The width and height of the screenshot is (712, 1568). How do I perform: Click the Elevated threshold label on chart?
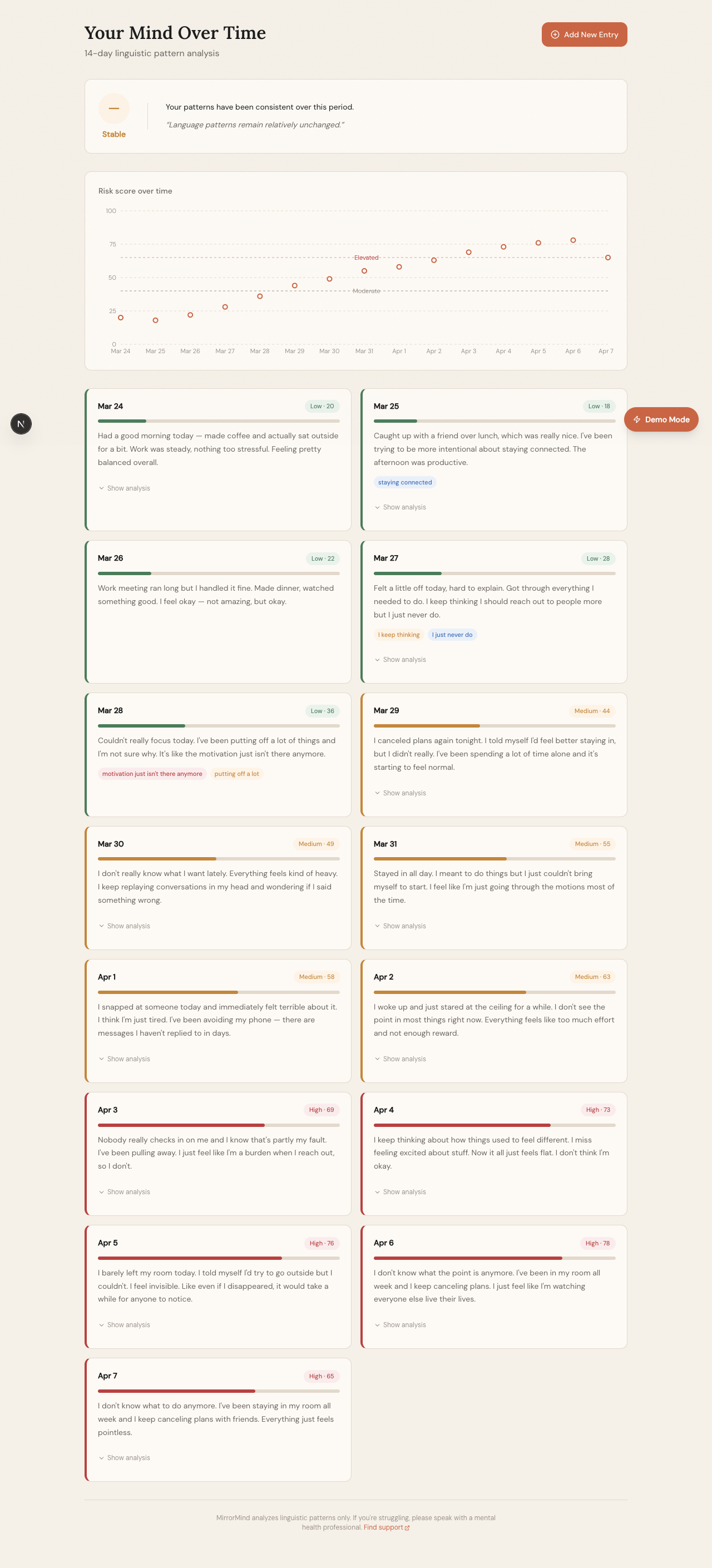point(367,258)
